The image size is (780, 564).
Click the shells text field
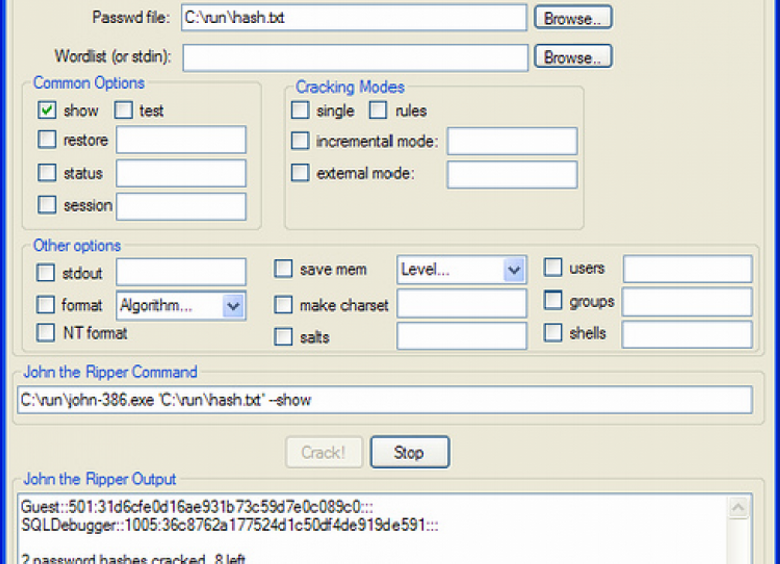[687, 334]
